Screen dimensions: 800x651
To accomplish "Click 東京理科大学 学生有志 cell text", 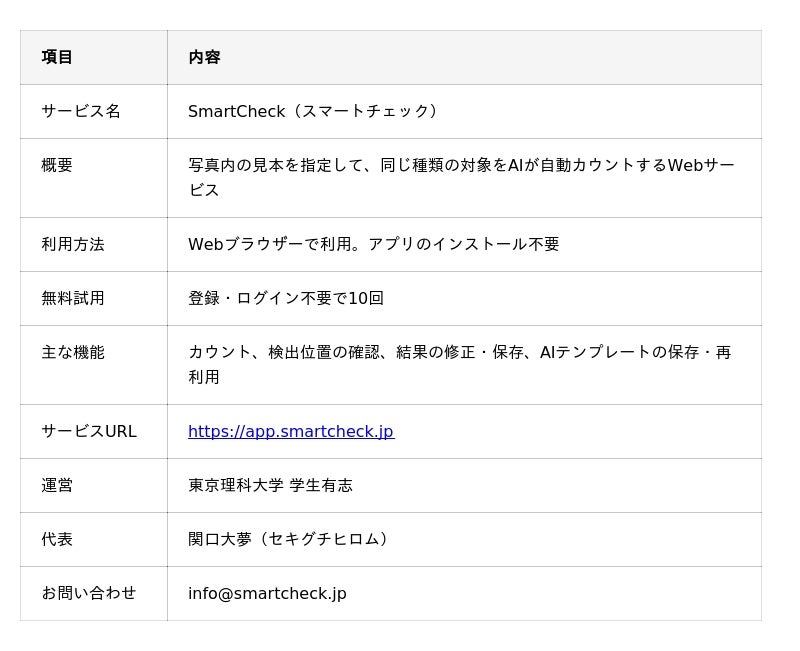I will point(270,485).
